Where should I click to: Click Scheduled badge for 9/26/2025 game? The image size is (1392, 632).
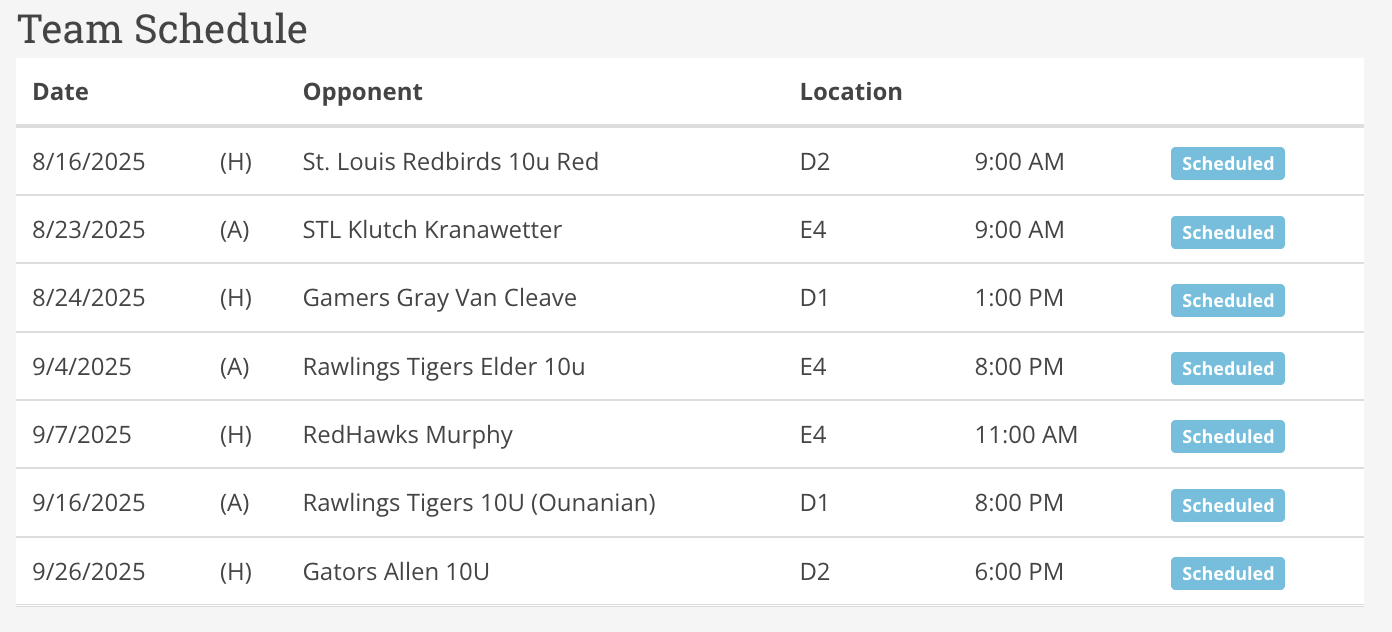tap(1227, 573)
